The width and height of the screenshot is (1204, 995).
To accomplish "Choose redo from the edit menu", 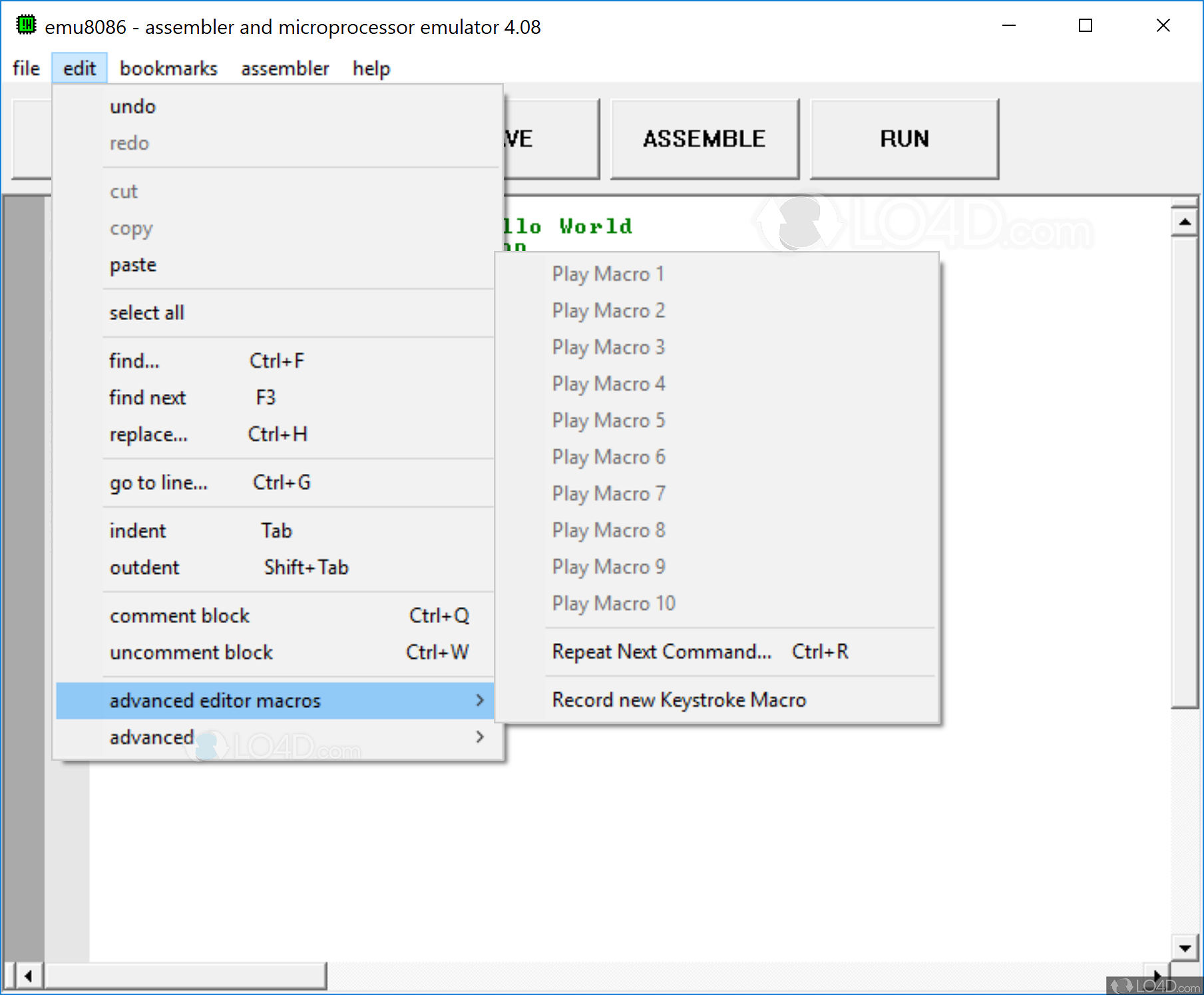I will point(278,143).
